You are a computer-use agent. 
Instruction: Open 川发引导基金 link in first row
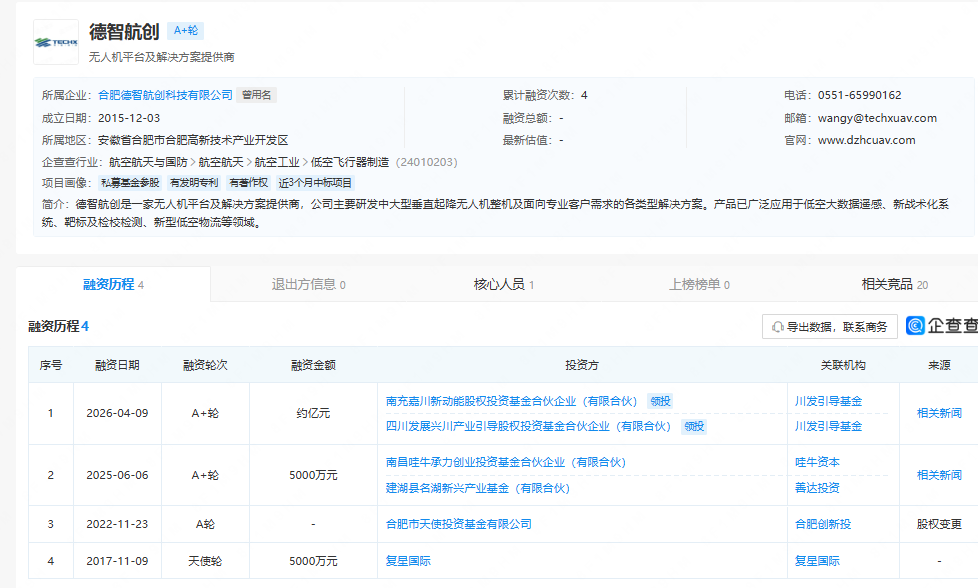(828, 401)
